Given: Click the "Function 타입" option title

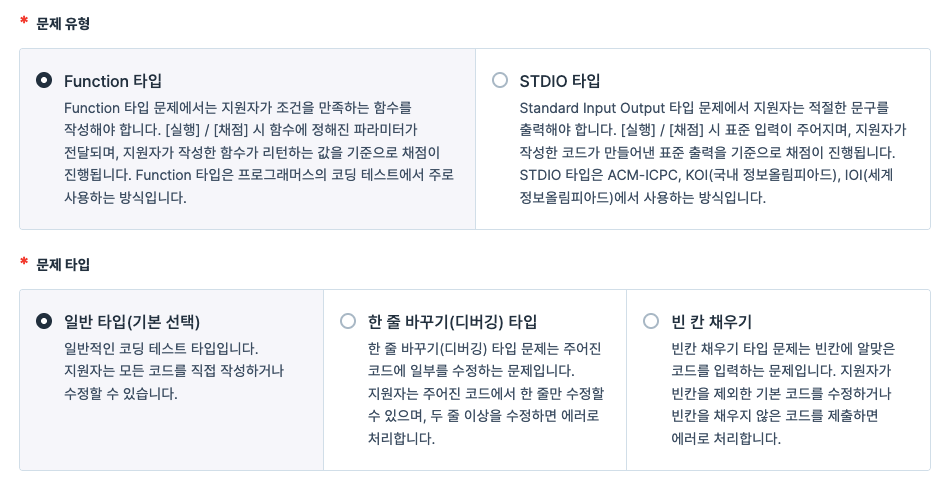Looking at the screenshot, I should pos(113,81).
